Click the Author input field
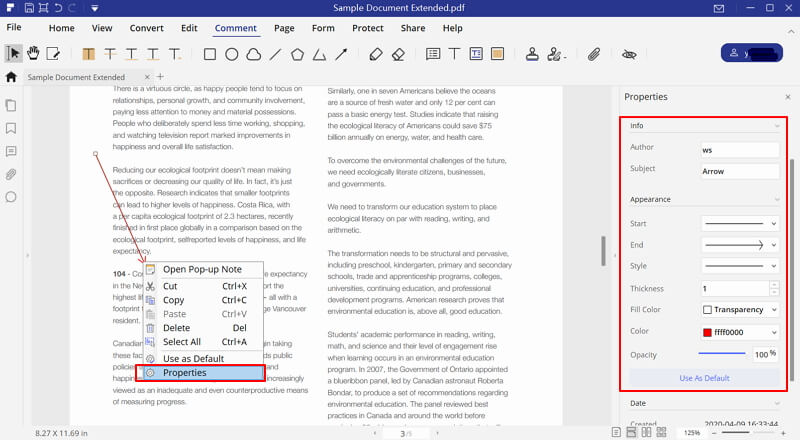Viewport: 800px width, 440px height. (740, 150)
